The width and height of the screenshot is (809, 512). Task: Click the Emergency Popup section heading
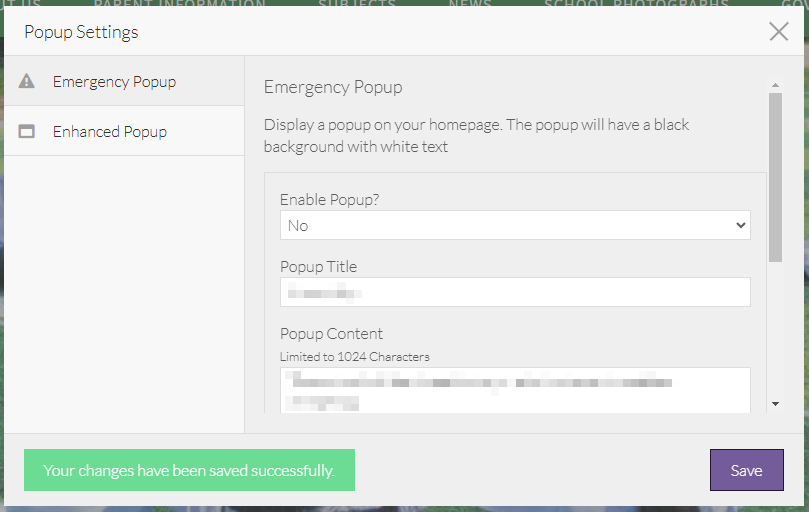click(x=333, y=87)
